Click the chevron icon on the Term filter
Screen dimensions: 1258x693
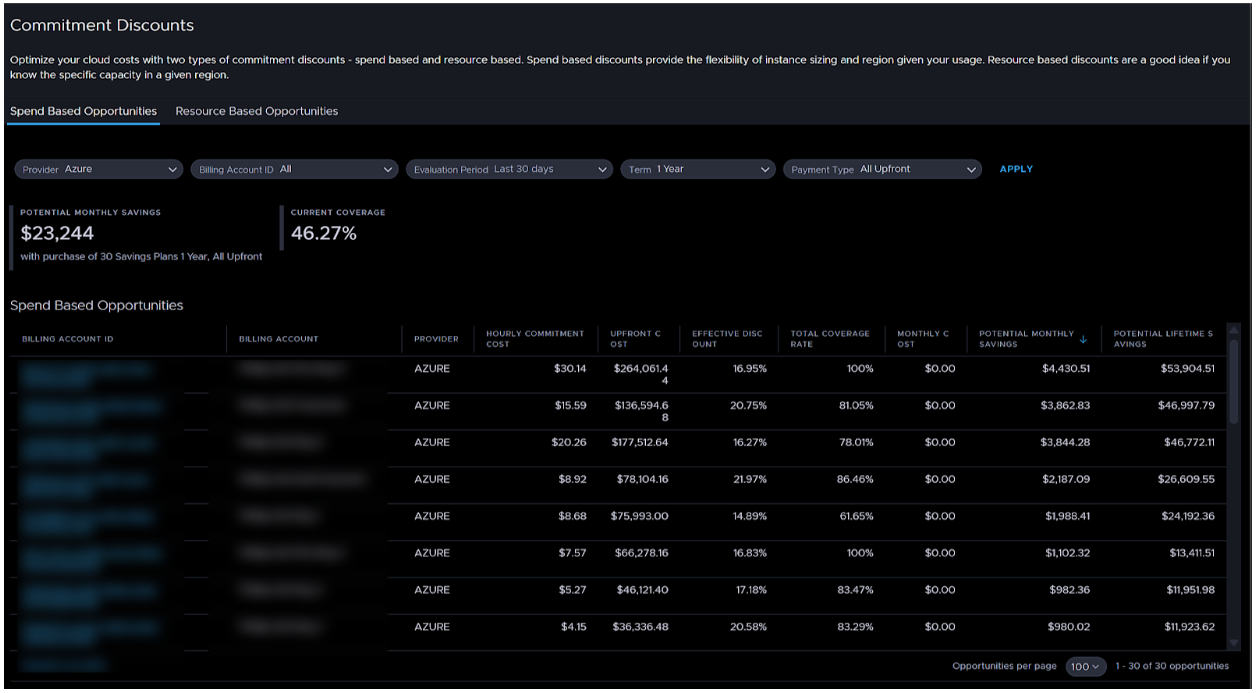click(766, 169)
